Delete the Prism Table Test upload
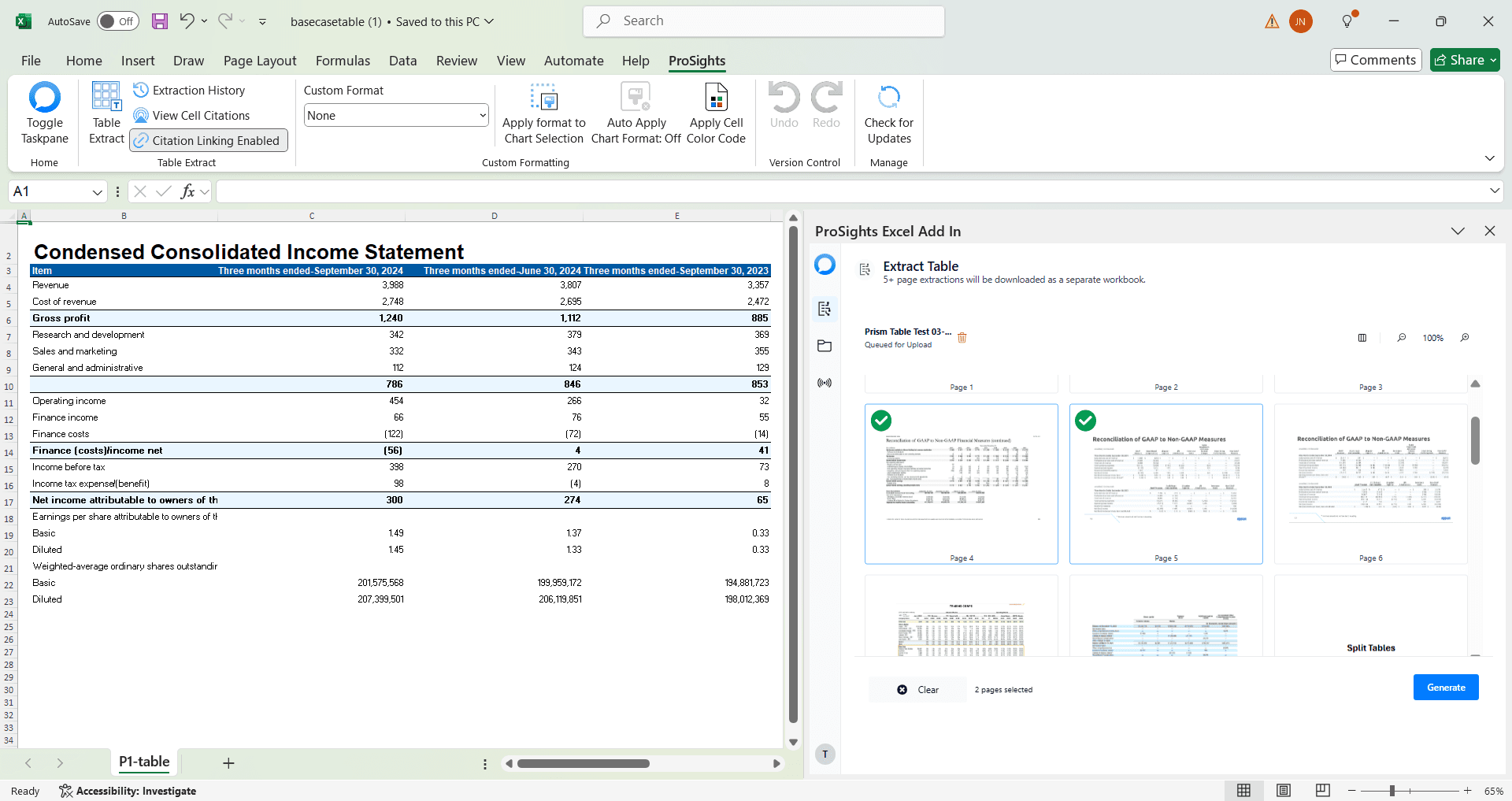 tap(962, 338)
